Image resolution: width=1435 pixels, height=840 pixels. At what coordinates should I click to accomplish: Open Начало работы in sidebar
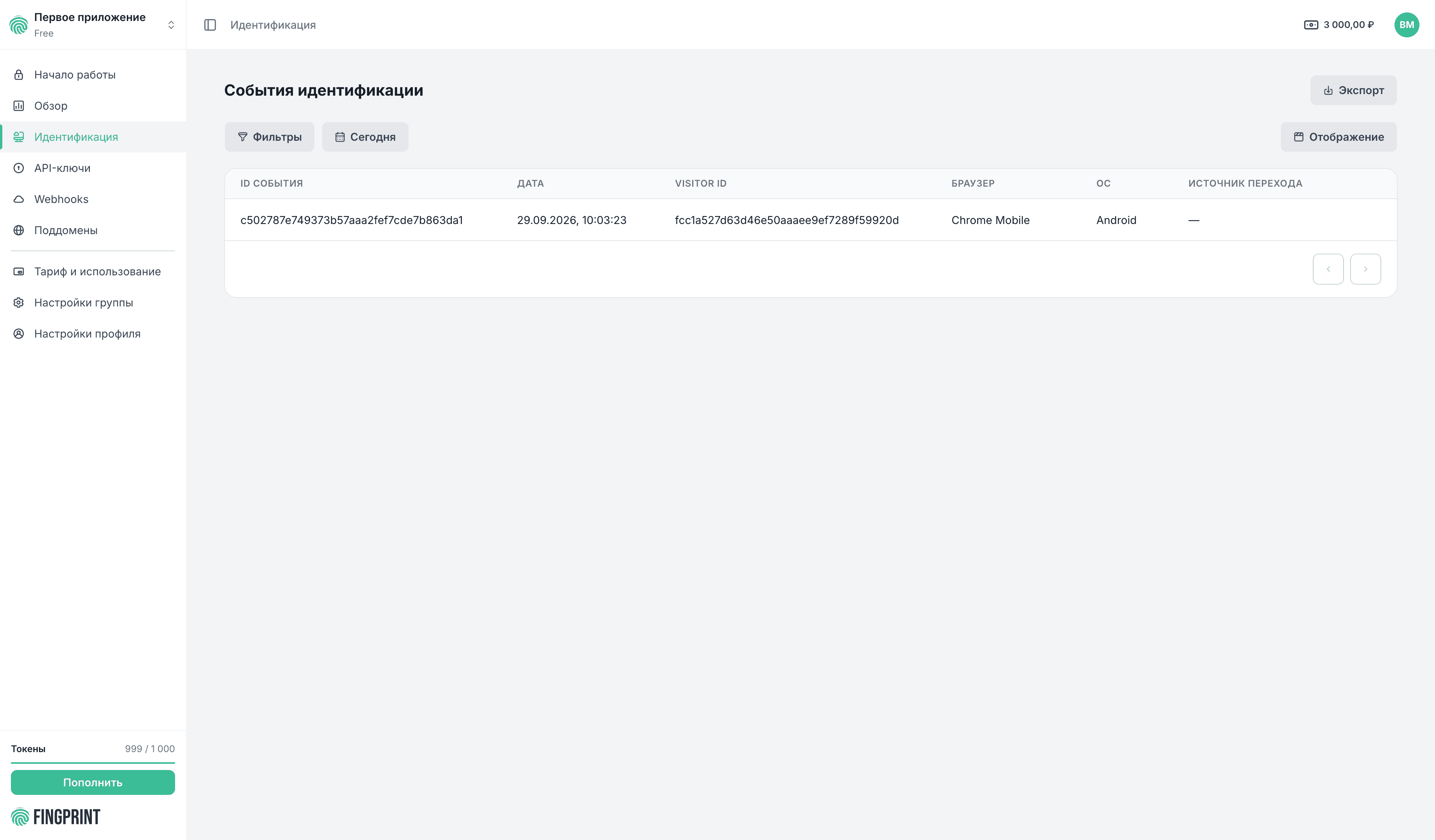click(x=93, y=75)
